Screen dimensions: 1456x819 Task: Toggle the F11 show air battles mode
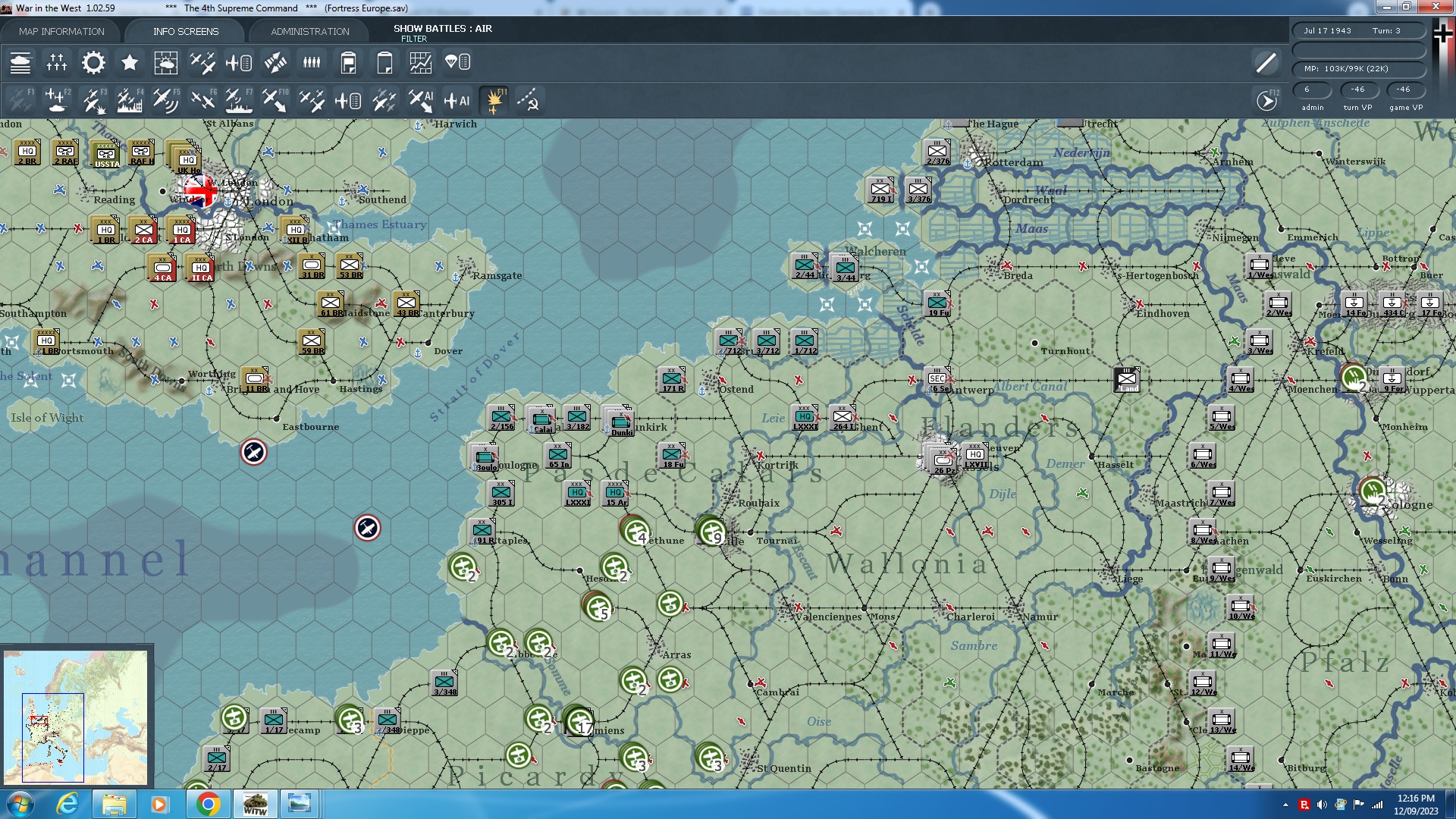[x=494, y=100]
